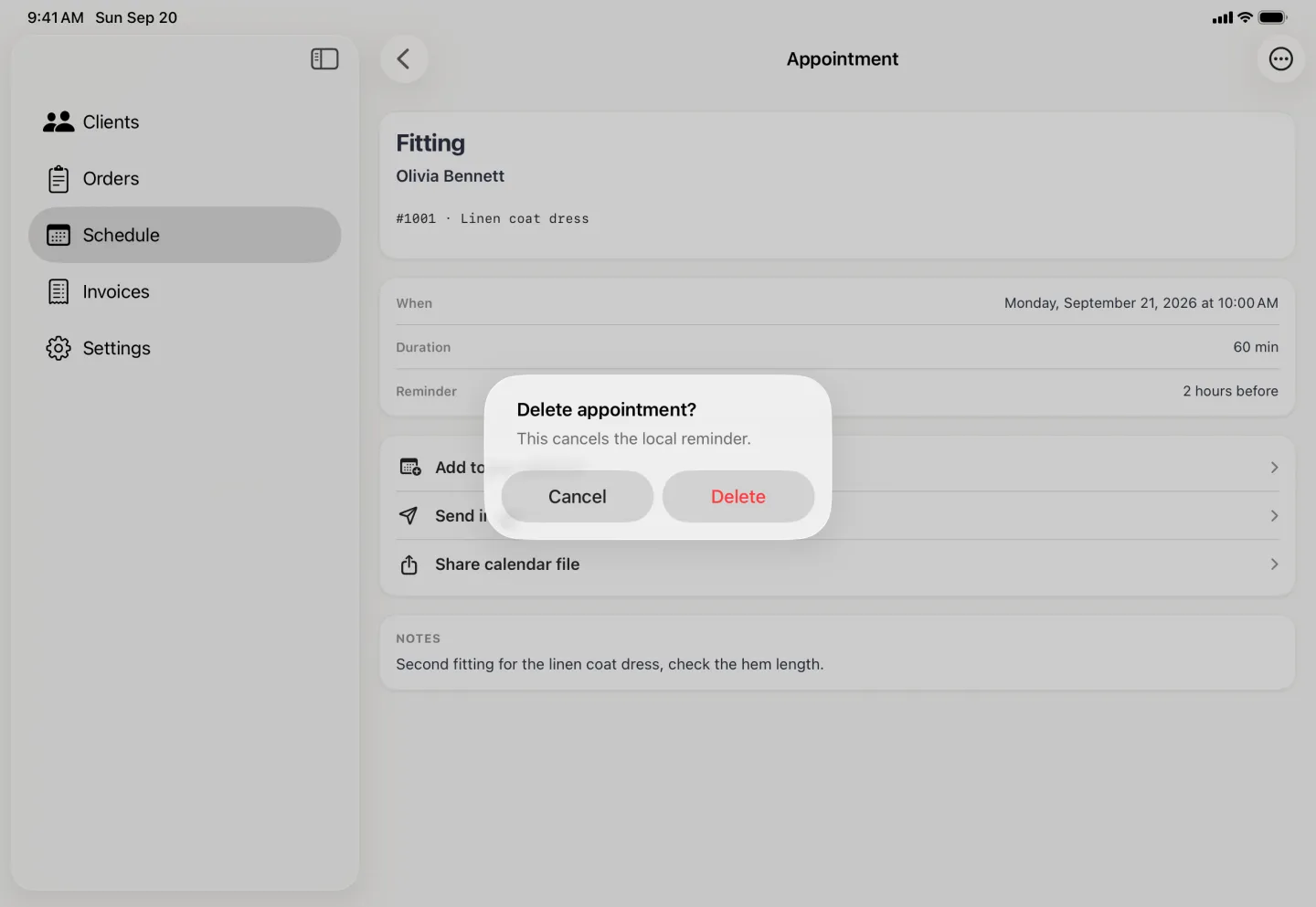Click the Invoices receipt icon
The height and width of the screenshot is (907, 1316).
pyautogui.click(x=58, y=292)
